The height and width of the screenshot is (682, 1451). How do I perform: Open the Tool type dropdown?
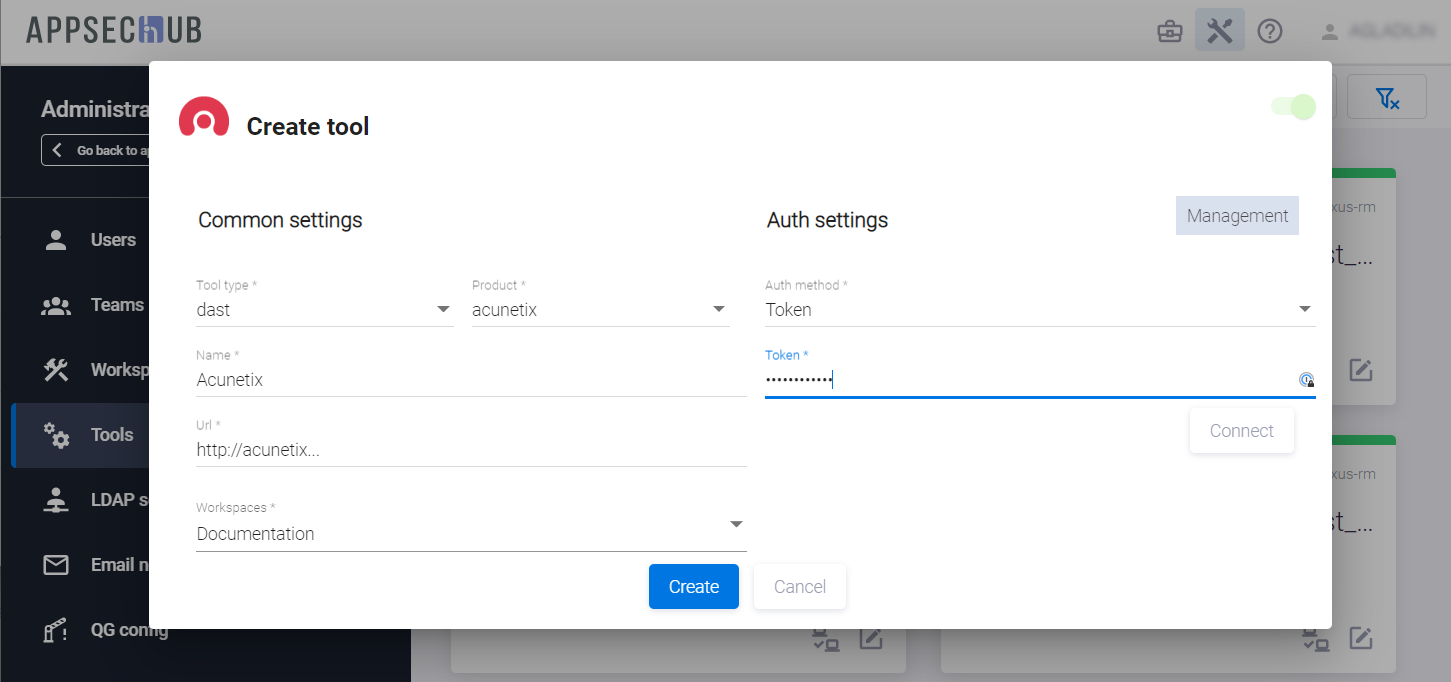pyautogui.click(x=324, y=310)
